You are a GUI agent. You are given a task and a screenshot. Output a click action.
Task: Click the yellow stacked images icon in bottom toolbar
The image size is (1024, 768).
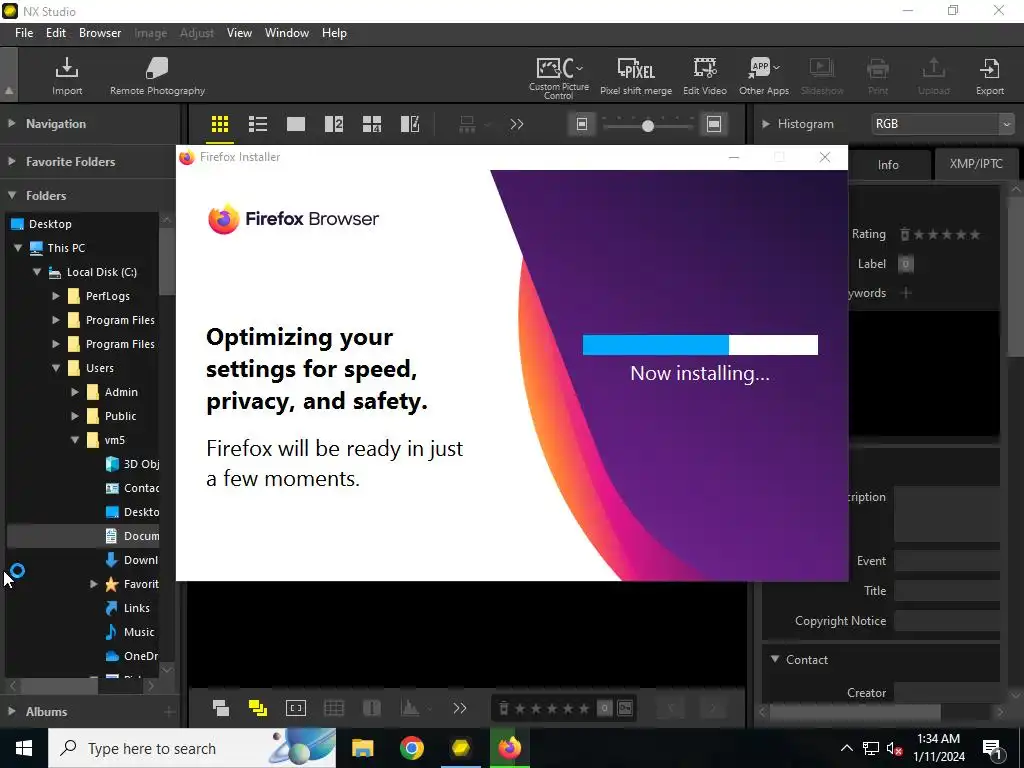[x=258, y=708]
